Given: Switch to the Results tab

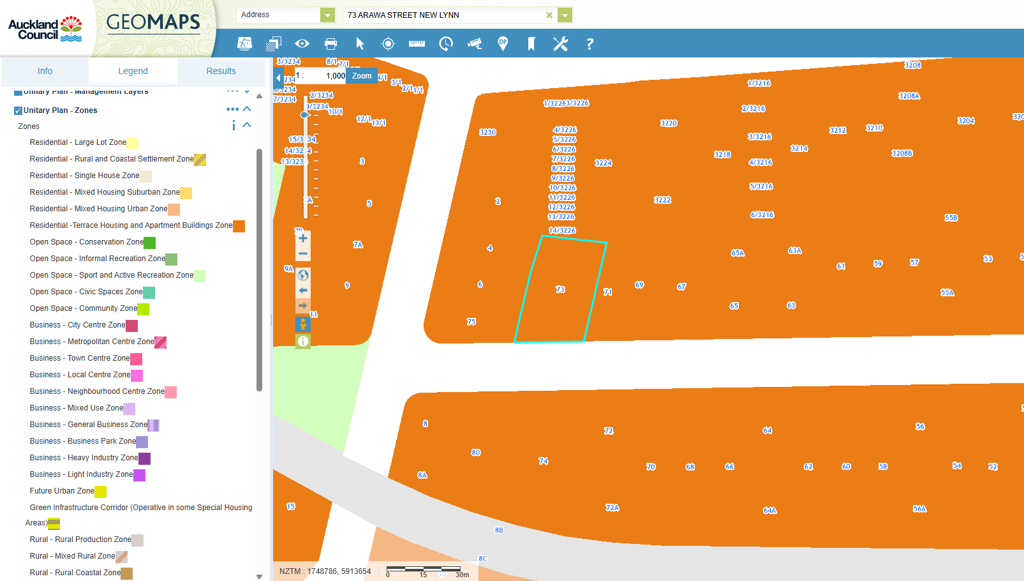Looking at the screenshot, I should (x=221, y=71).
